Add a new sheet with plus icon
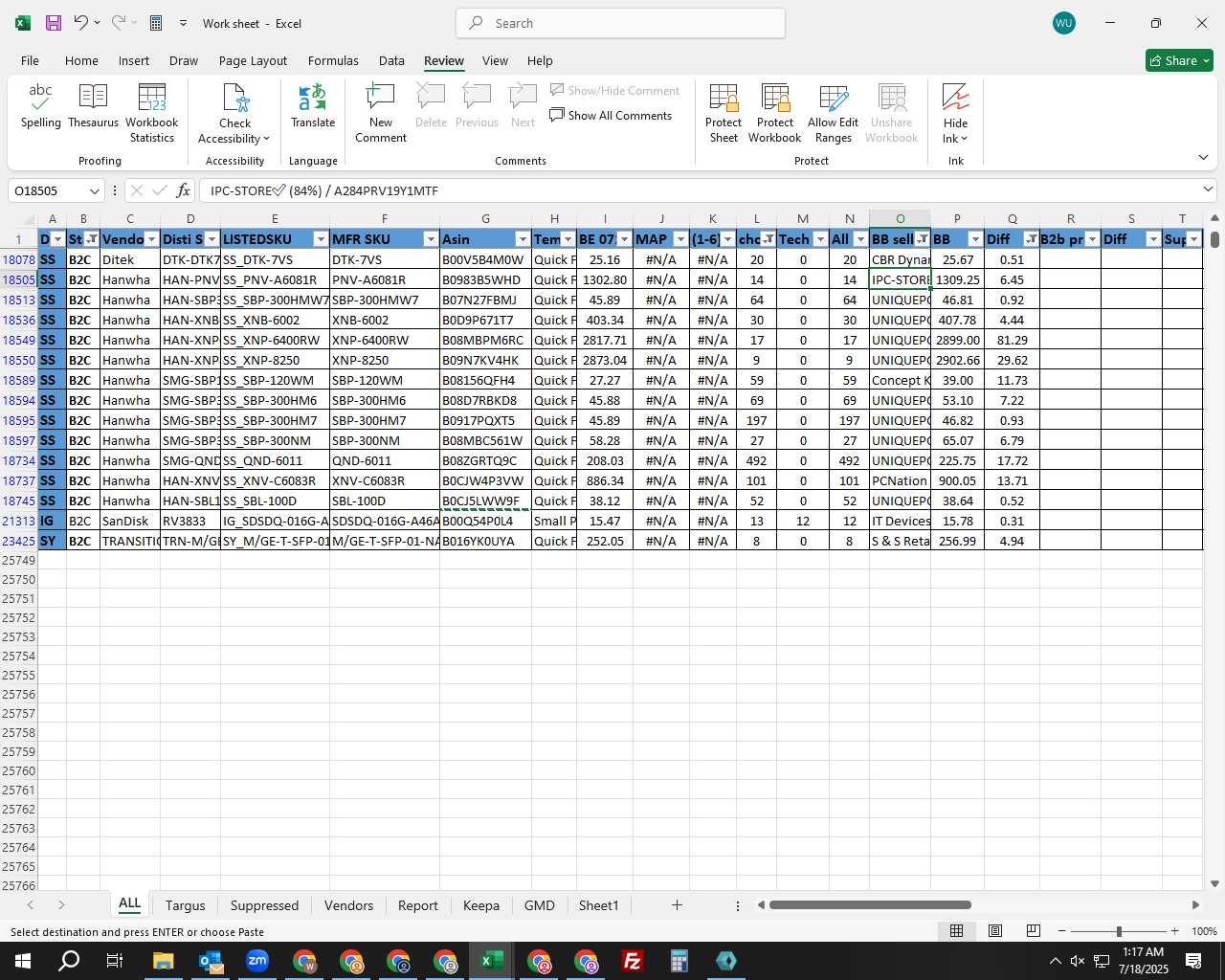Viewport: 1225px width, 980px height. (677, 905)
